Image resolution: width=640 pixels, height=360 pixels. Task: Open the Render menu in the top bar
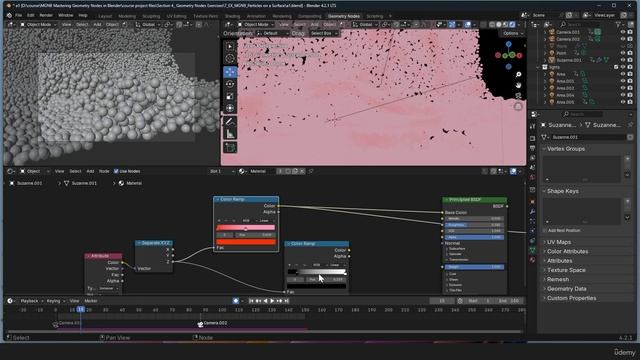[x=46, y=16]
